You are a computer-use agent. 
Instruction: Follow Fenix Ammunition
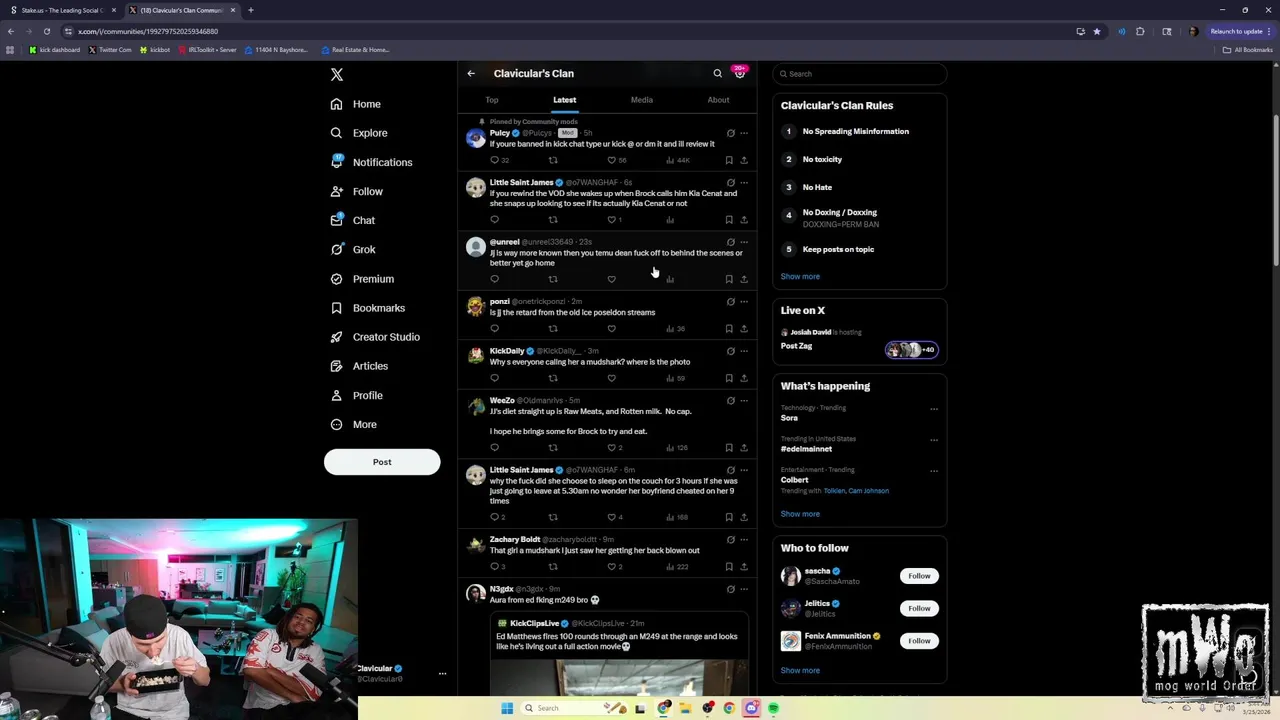[x=919, y=641]
